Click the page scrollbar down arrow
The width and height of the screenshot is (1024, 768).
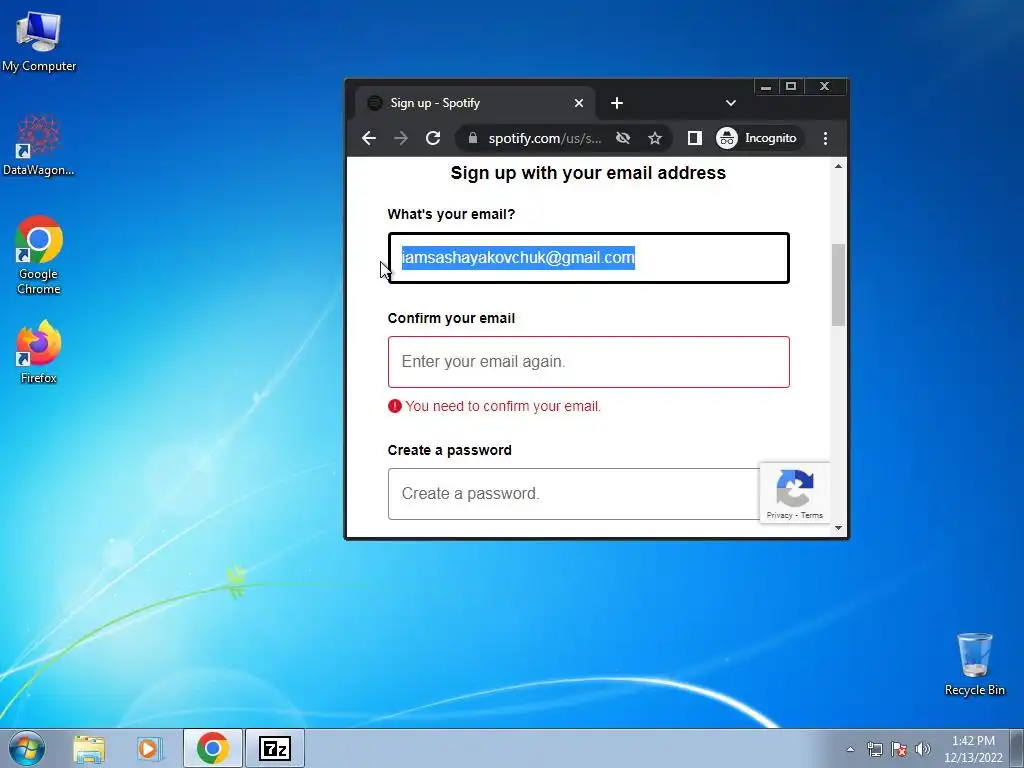coord(839,528)
